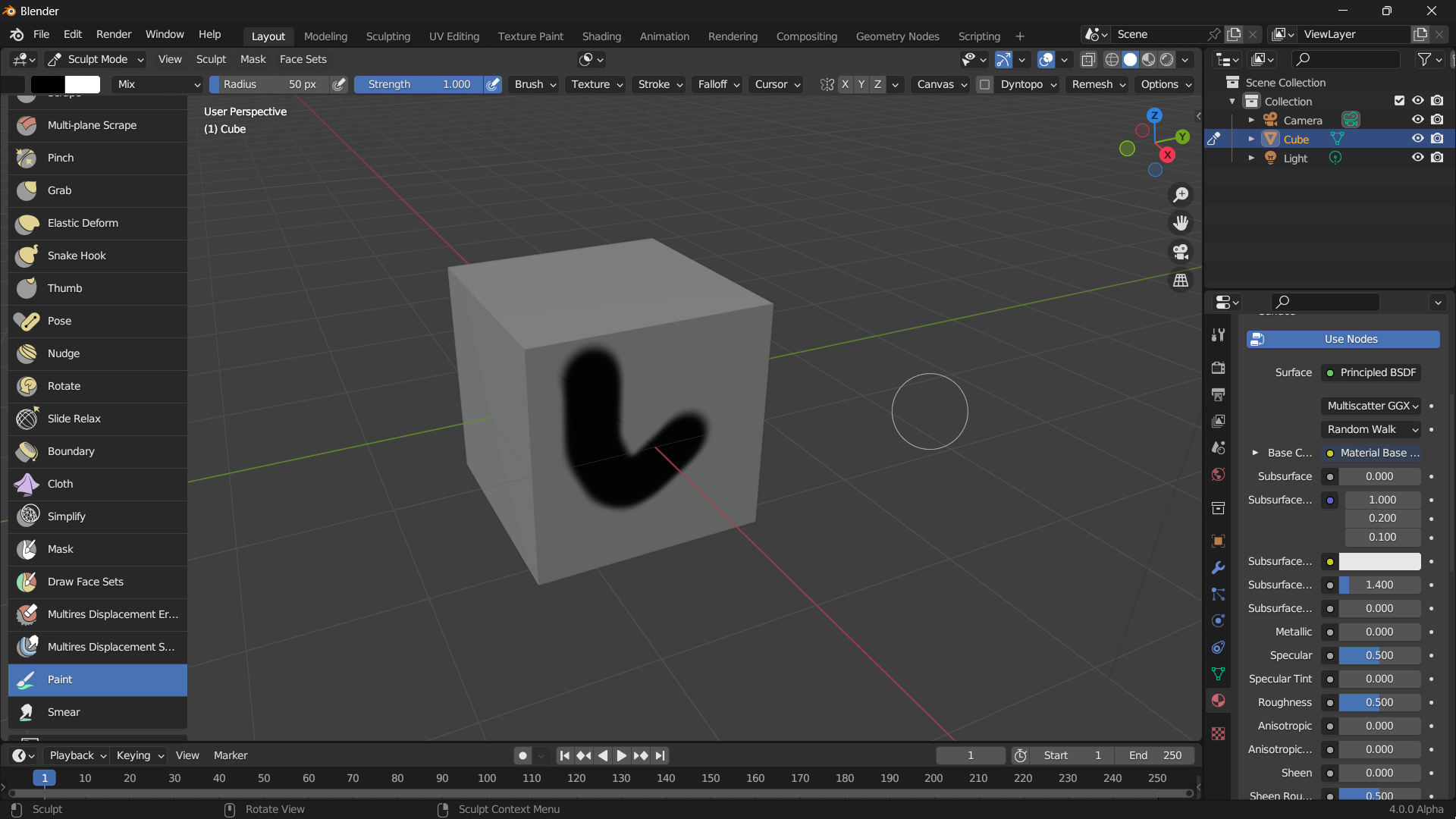1456x819 pixels.
Task: Select the Multires Displacement Eraser tool
Action: pyautogui.click(x=98, y=614)
